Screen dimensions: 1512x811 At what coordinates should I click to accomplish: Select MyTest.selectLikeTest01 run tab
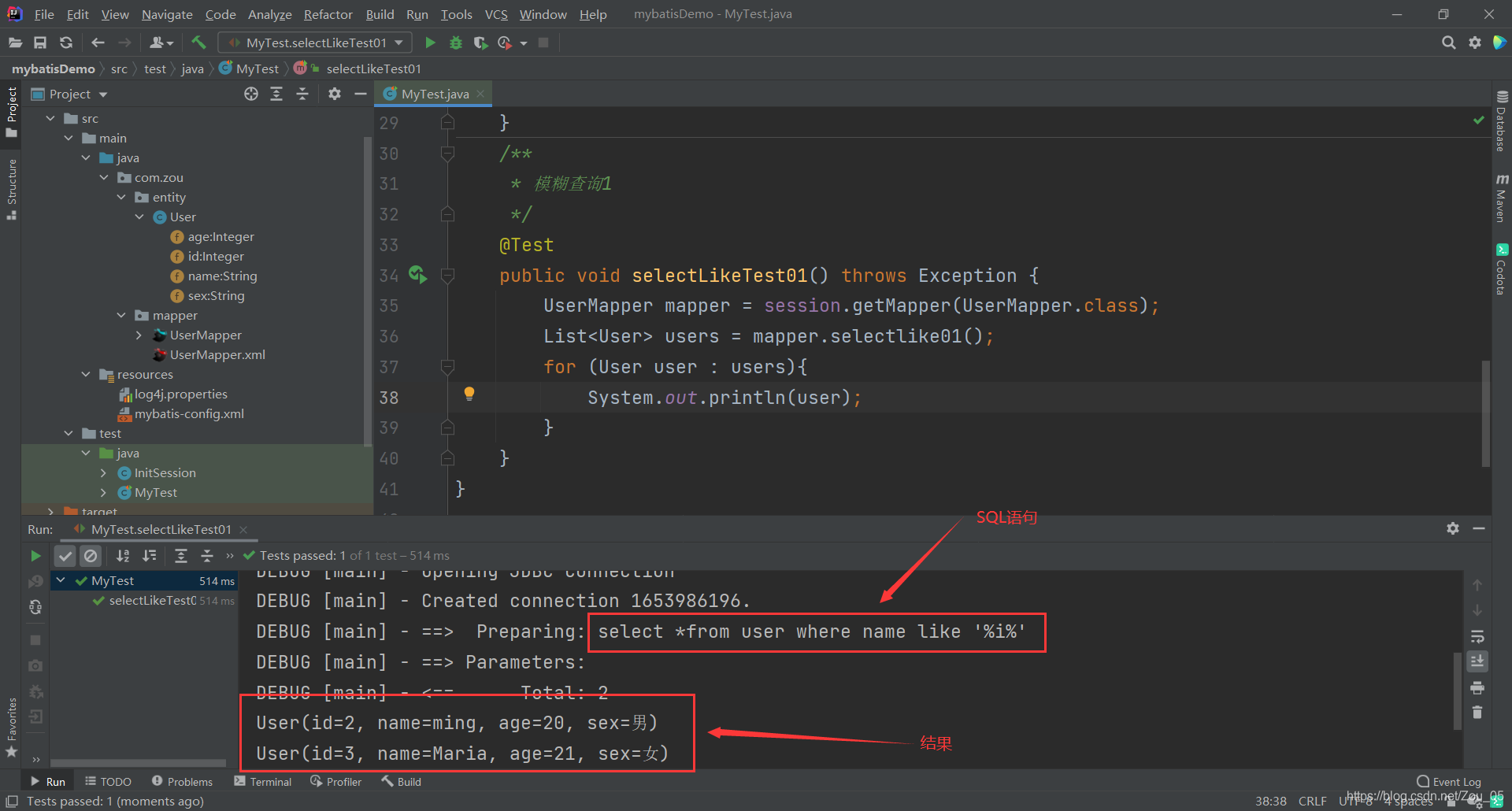tap(161, 529)
